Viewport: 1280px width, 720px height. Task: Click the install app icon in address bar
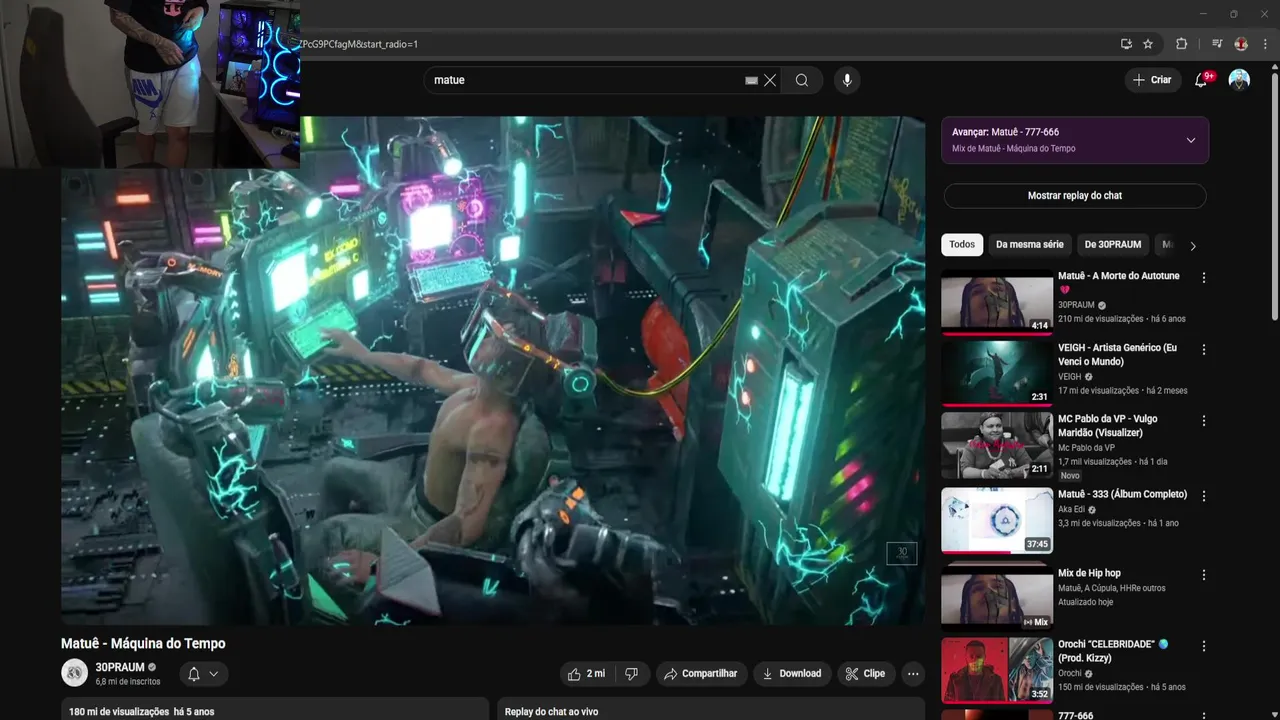pyautogui.click(x=1126, y=44)
